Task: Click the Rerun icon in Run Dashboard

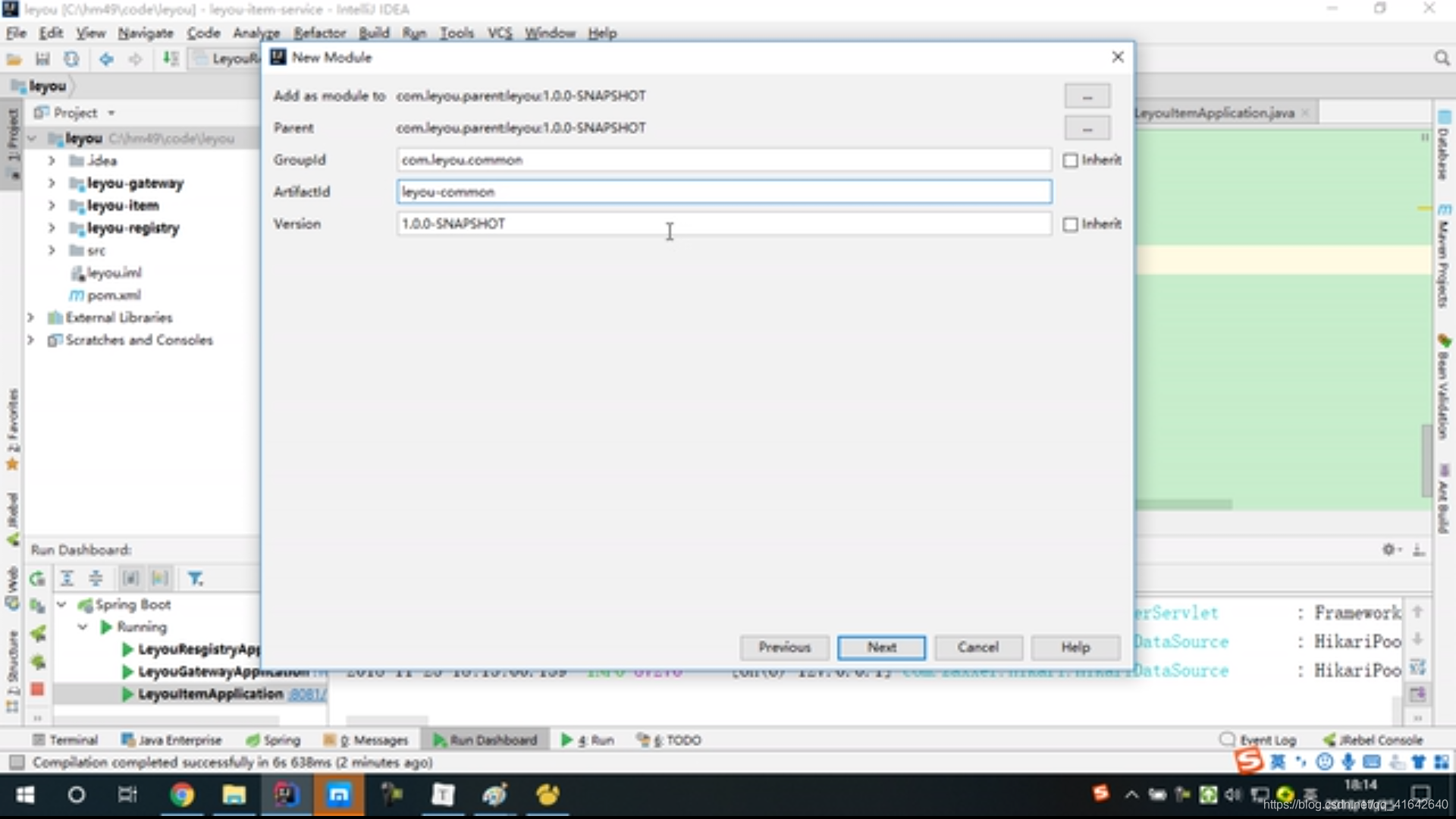Action: tap(37, 579)
